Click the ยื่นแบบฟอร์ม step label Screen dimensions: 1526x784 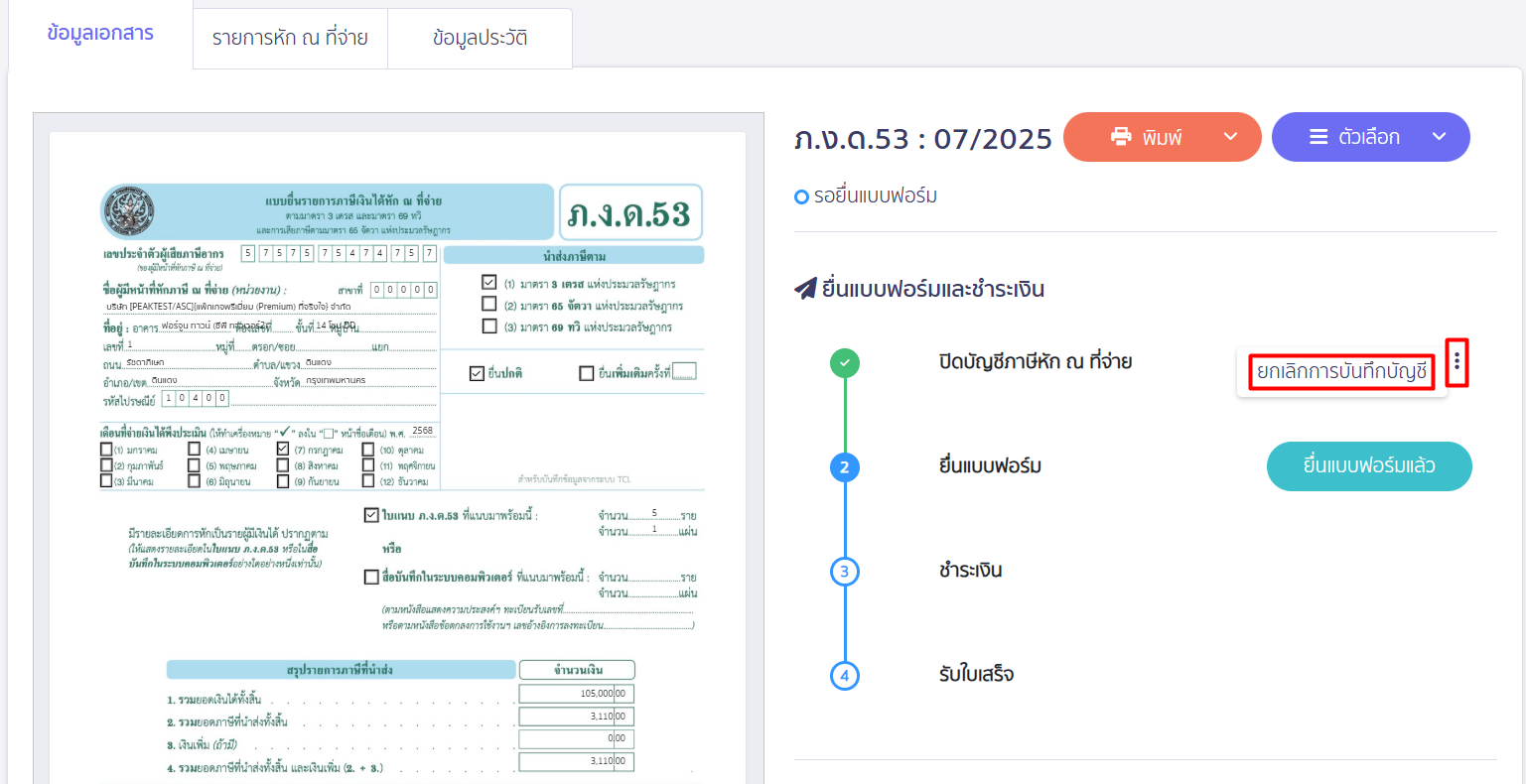click(x=990, y=466)
